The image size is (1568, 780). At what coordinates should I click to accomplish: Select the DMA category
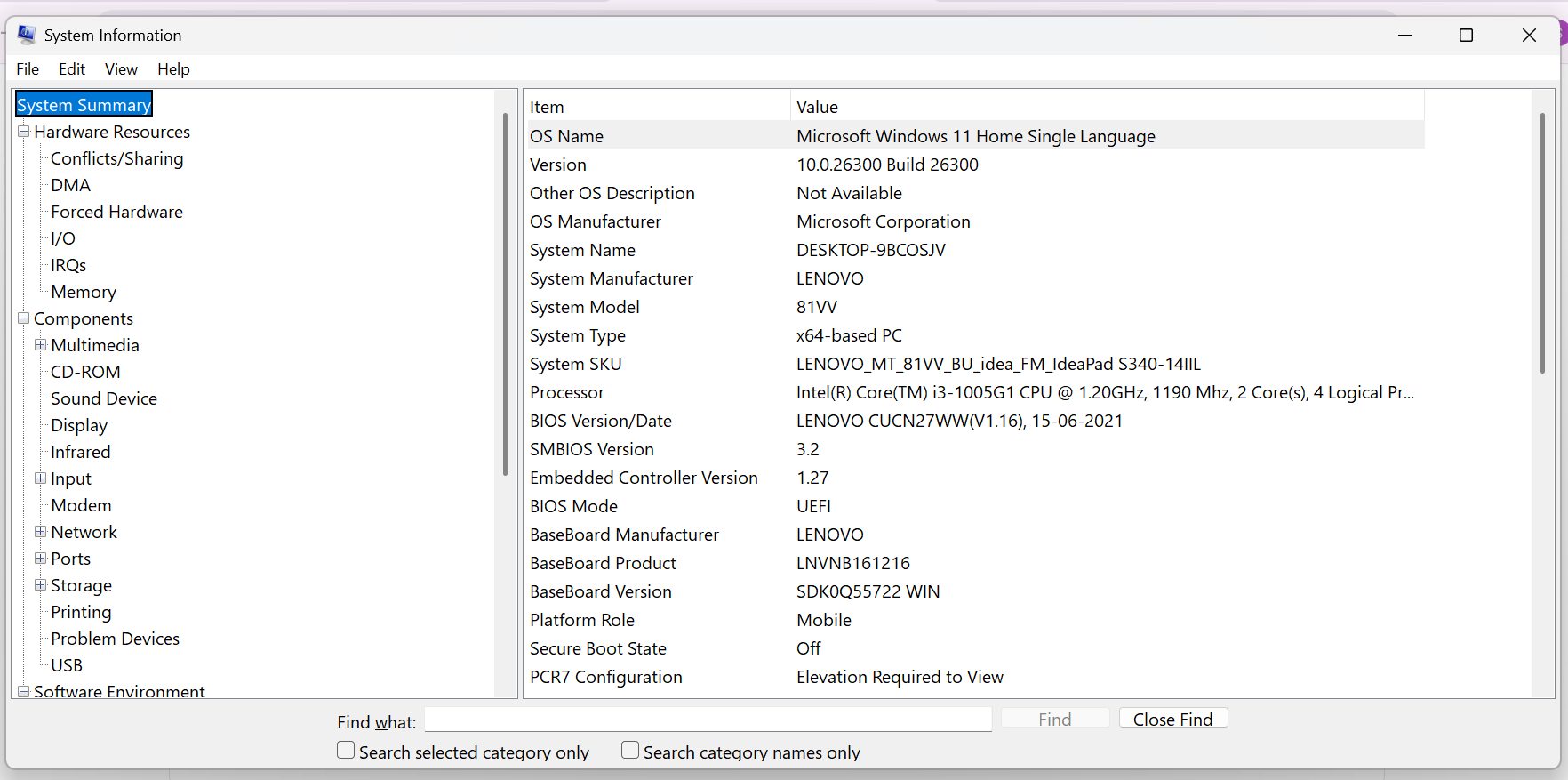tap(71, 185)
